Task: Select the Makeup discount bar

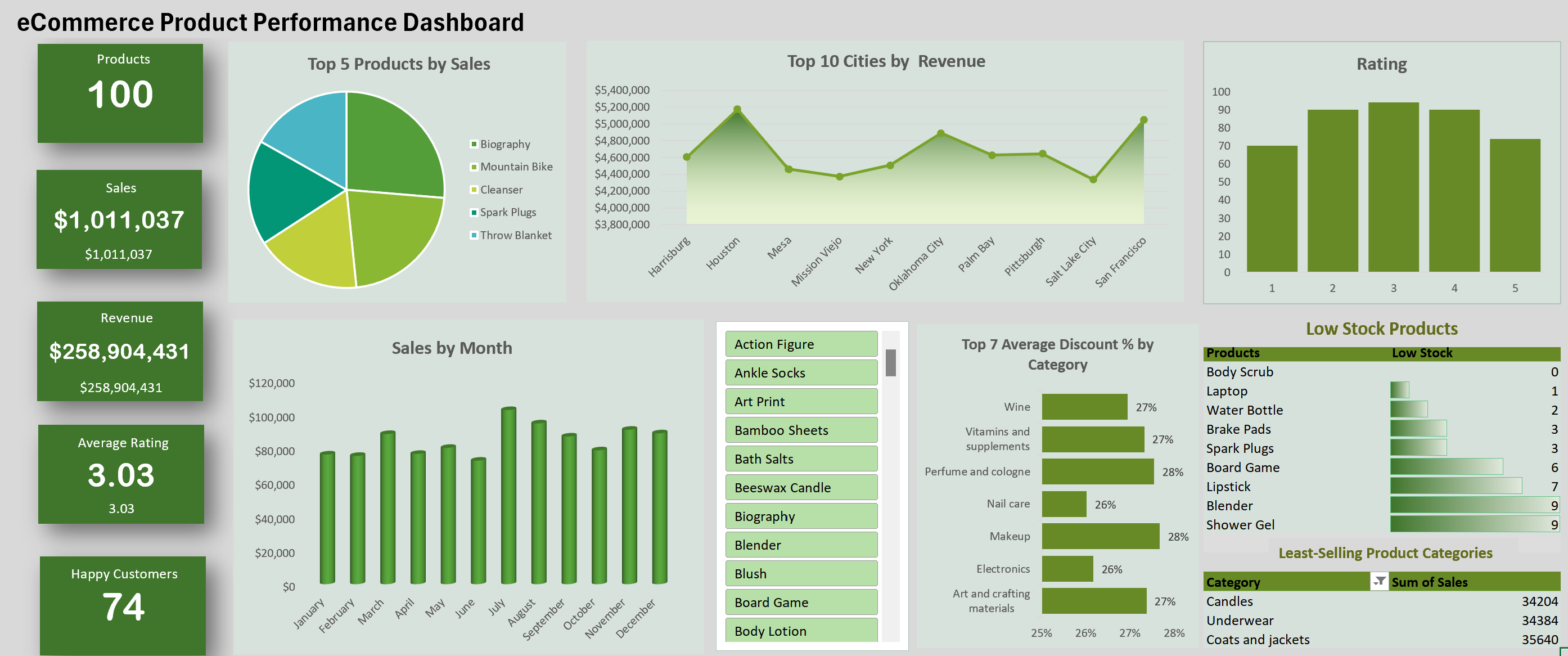Action: [1100, 537]
